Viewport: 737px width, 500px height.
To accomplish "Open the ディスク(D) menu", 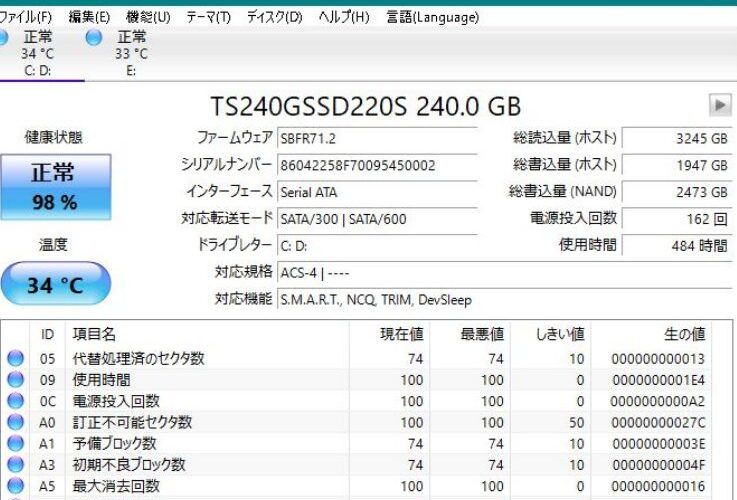I will point(274,17).
